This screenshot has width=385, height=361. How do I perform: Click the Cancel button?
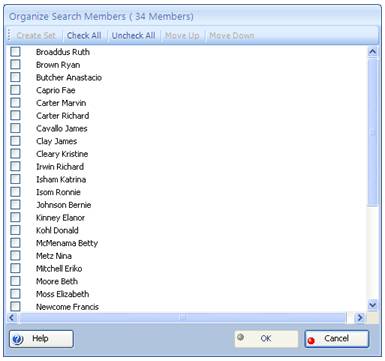click(336, 339)
